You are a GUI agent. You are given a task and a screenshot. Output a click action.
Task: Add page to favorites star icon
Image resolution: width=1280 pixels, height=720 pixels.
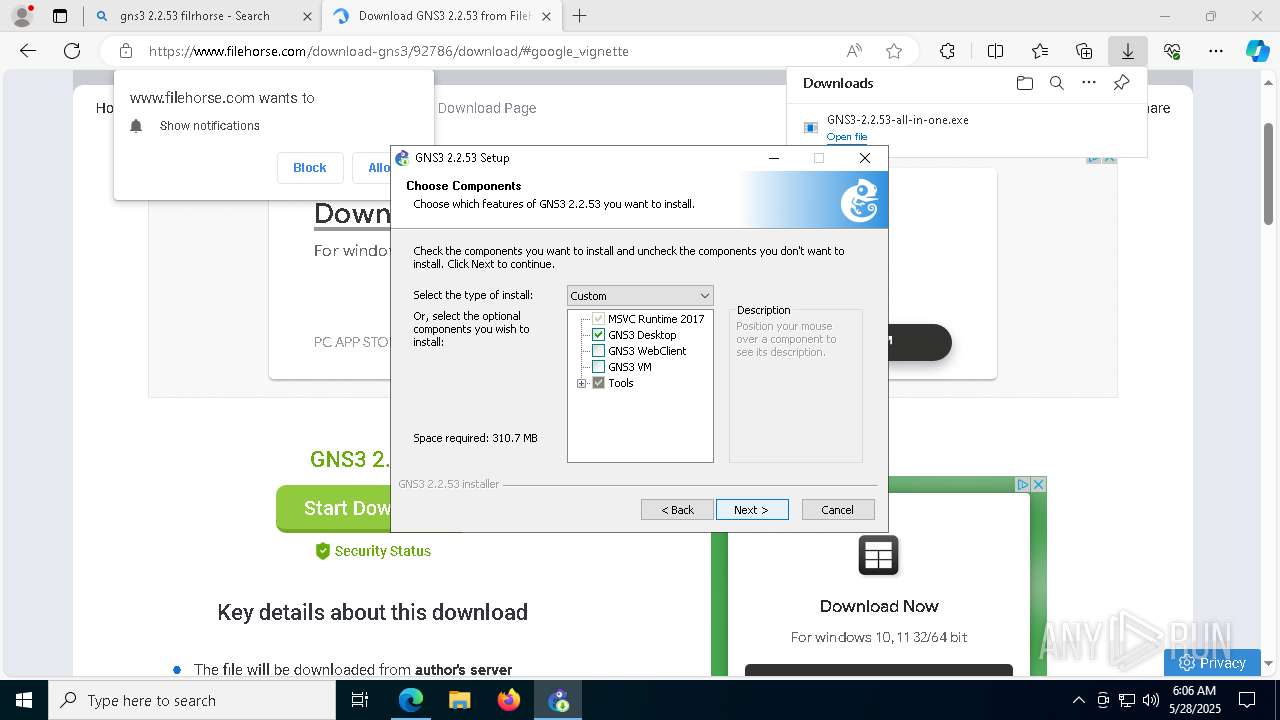click(x=894, y=51)
